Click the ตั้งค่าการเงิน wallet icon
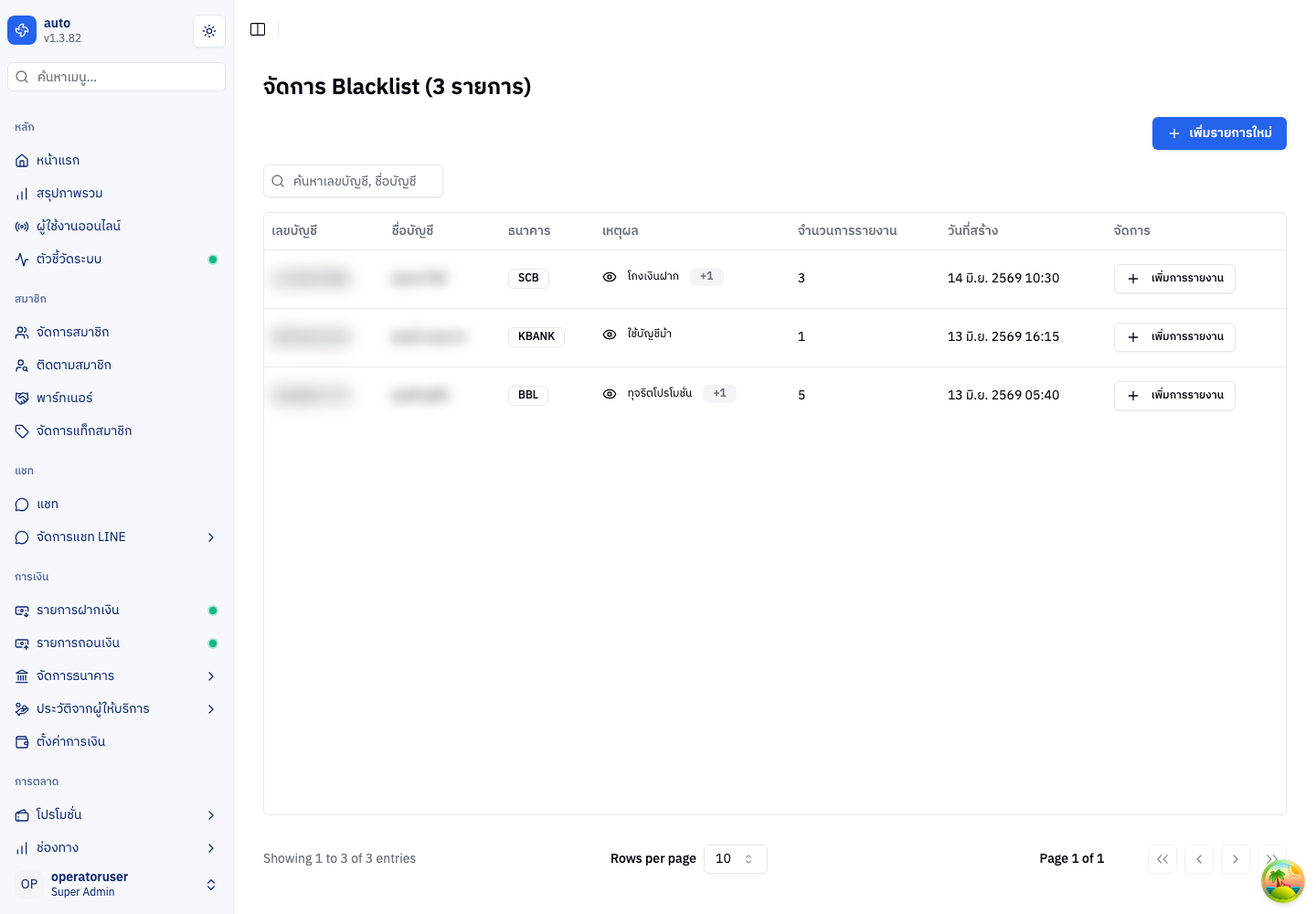 coord(22,741)
